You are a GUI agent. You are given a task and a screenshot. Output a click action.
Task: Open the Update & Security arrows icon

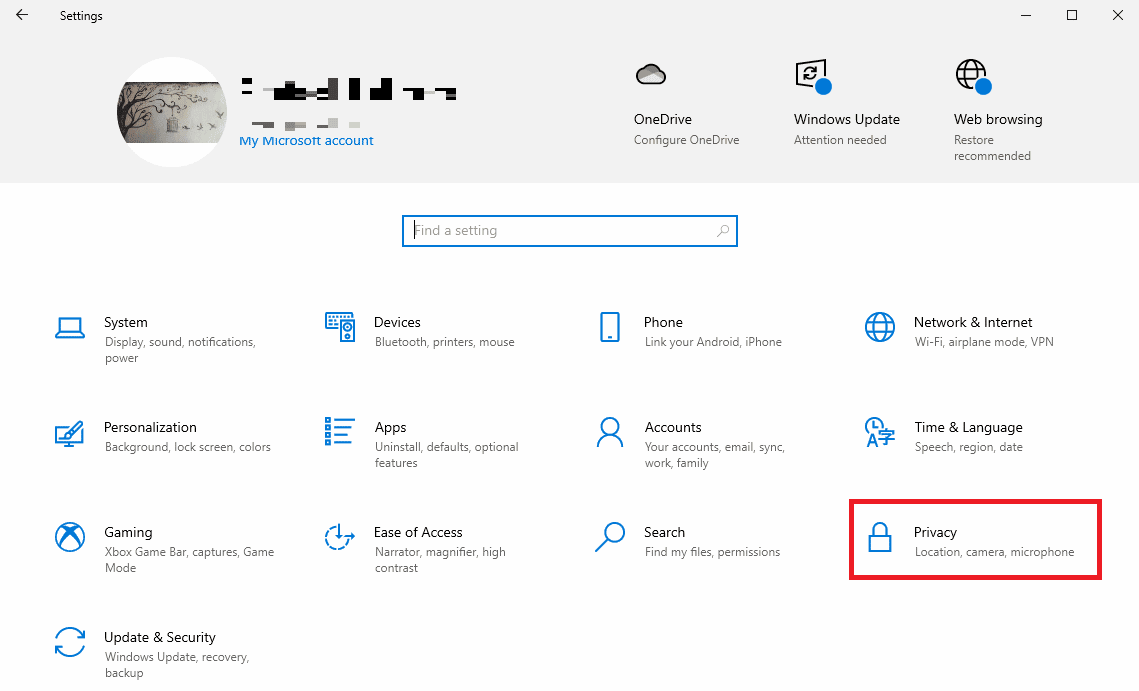[x=70, y=642]
